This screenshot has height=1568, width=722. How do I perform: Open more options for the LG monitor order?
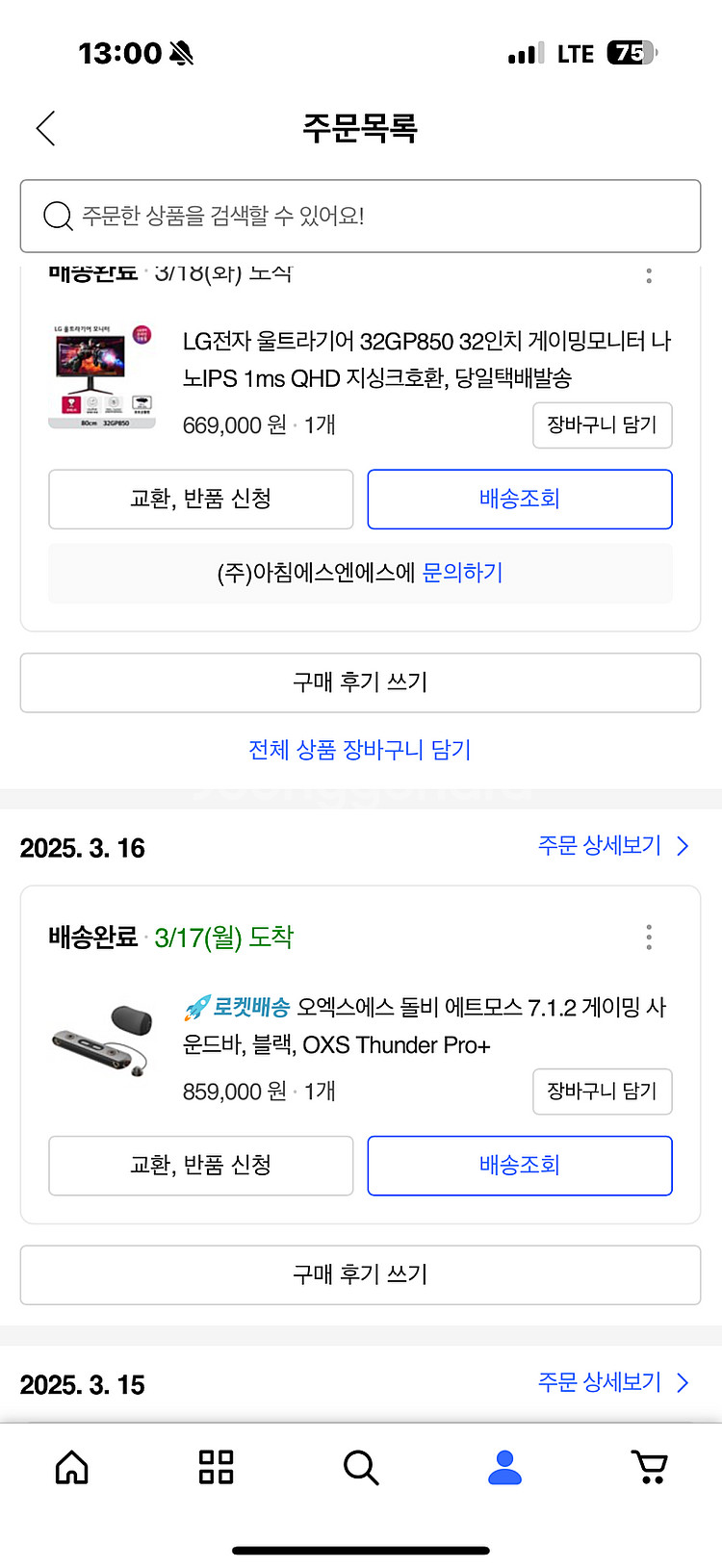pyautogui.click(x=649, y=275)
